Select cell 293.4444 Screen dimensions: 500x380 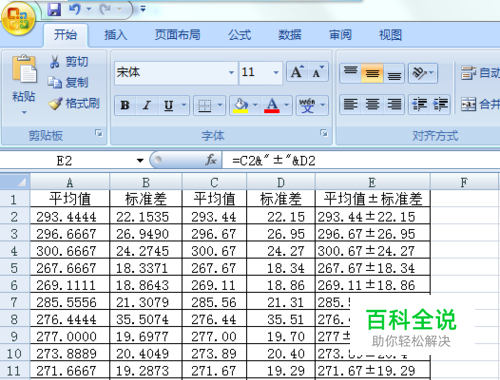point(70,217)
